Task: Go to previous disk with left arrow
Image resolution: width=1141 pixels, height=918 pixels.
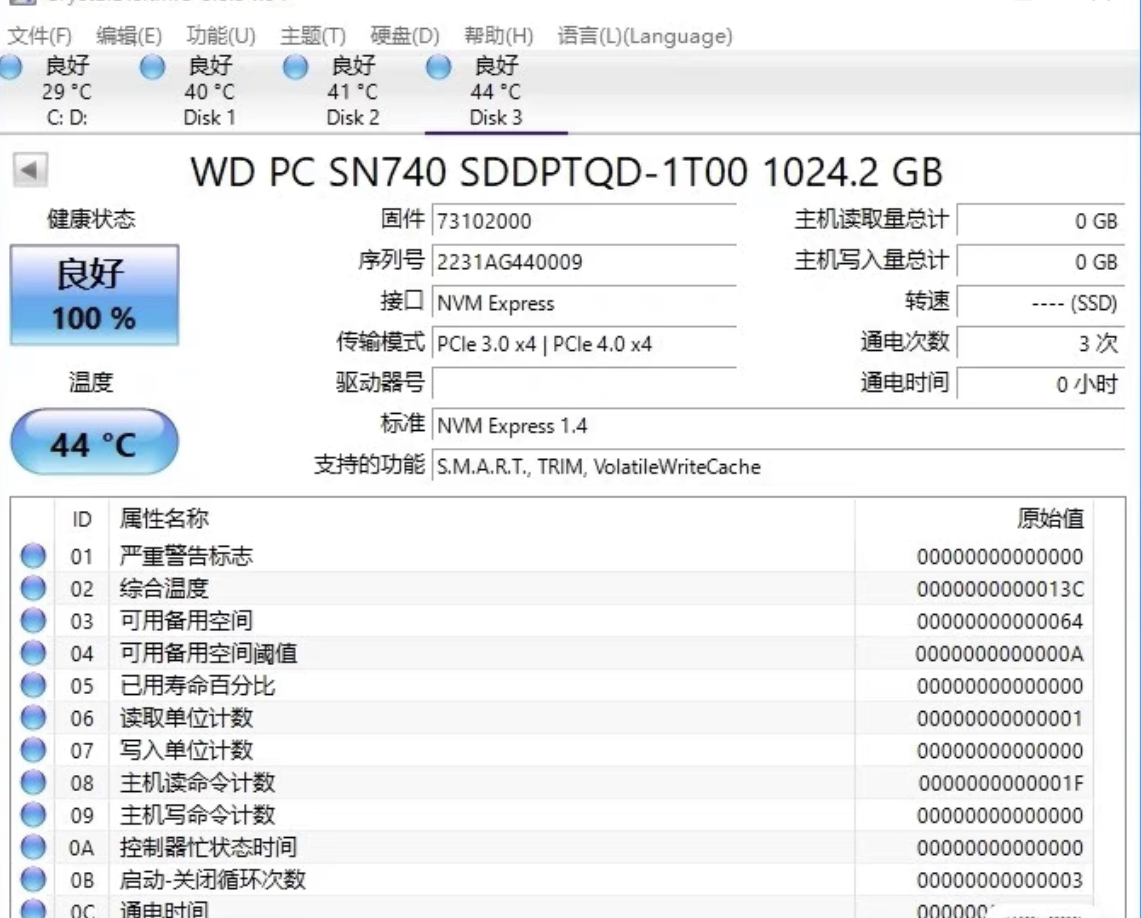Action: pyautogui.click(x=30, y=170)
